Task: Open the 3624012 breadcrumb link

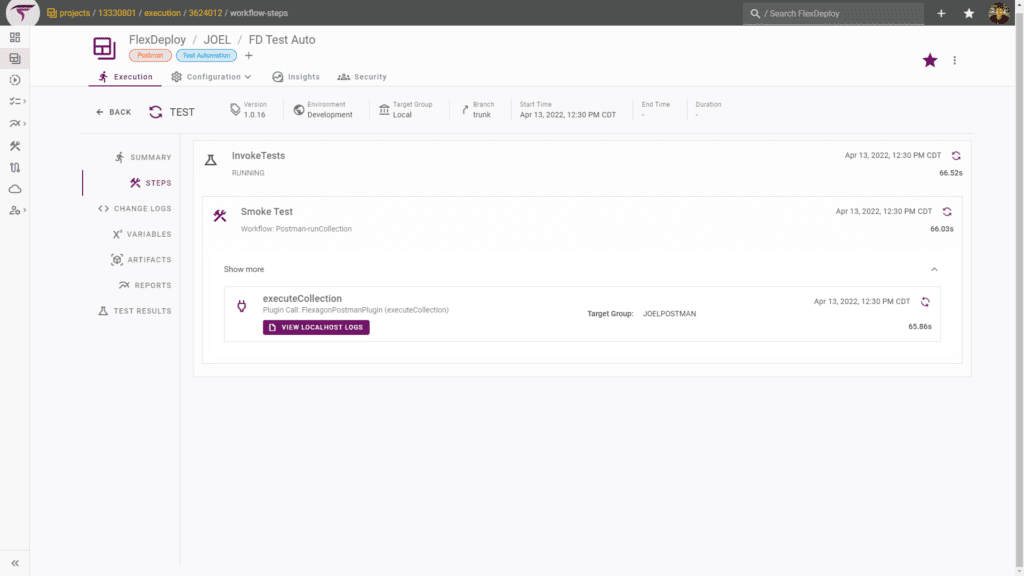Action: click(205, 13)
